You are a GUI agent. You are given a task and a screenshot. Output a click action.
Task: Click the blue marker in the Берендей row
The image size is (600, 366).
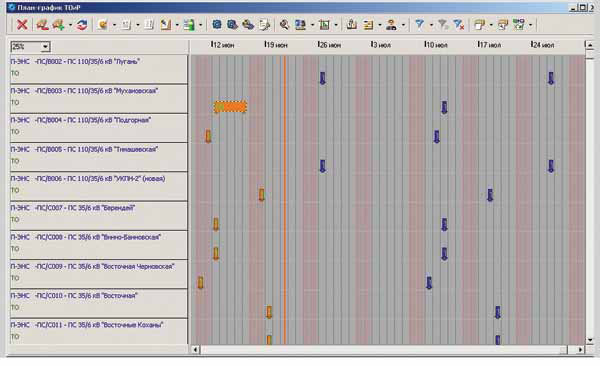coord(444,224)
